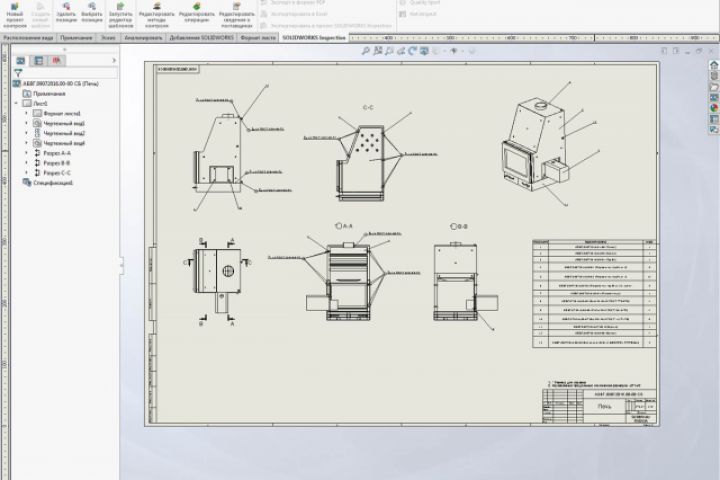Open the red third manager panel tab

click(x=56, y=61)
